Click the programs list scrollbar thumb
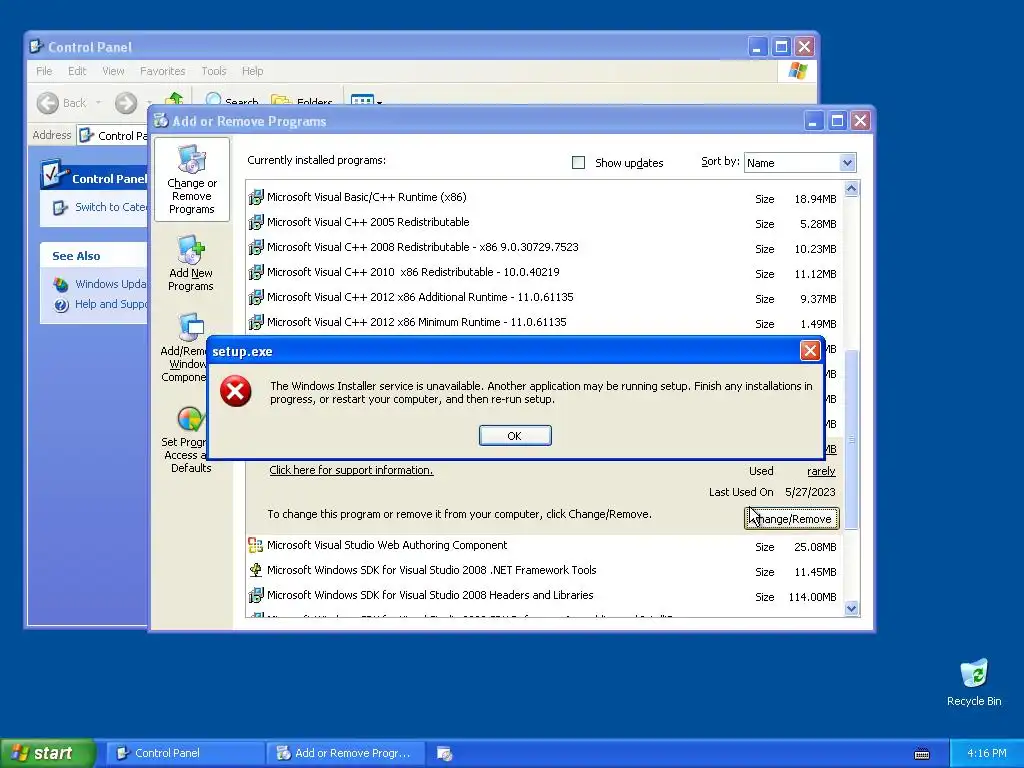This screenshot has width=1024, height=768. click(x=851, y=440)
